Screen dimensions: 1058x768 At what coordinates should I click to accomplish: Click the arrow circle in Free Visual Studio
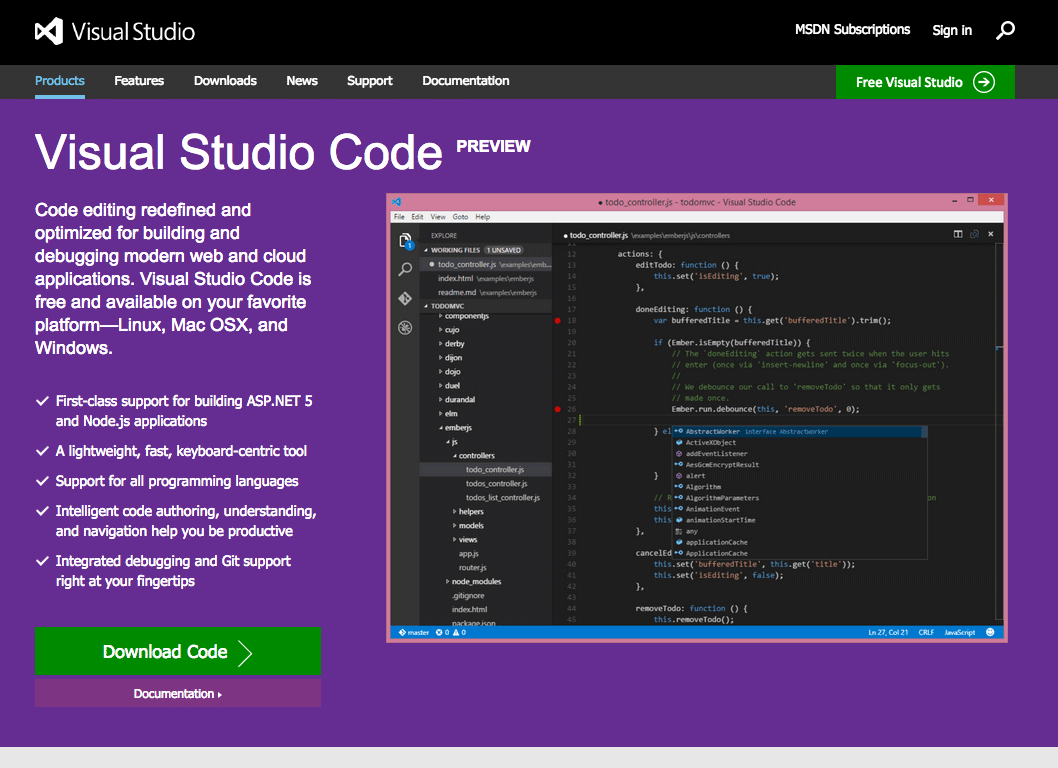(x=984, y=82)
